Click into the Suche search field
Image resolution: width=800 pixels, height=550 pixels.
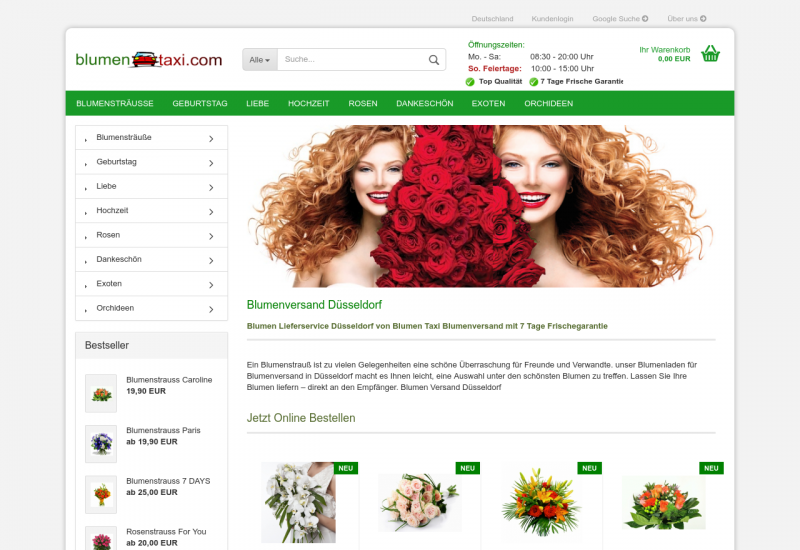coord(350,60)
